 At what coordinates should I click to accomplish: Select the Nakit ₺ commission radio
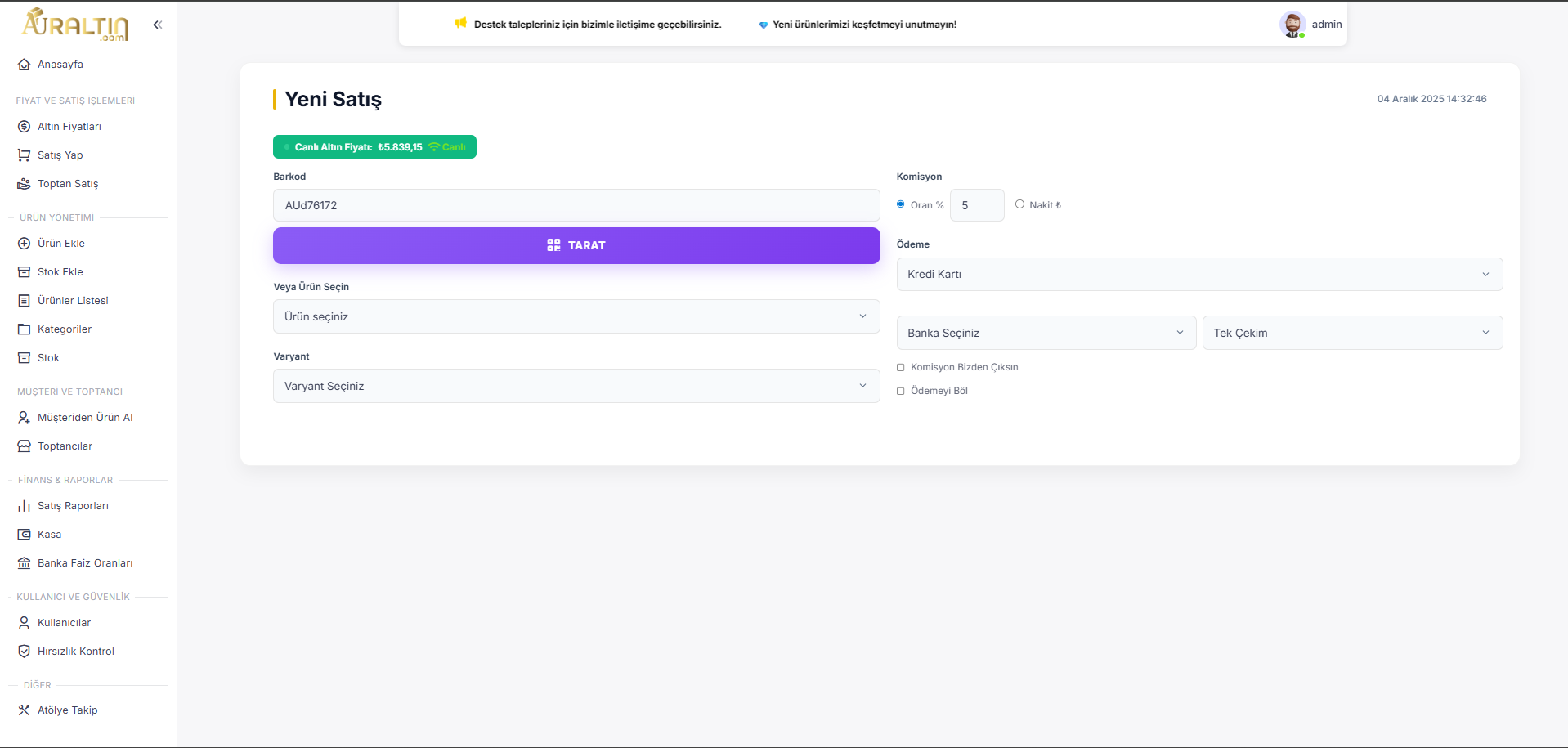[1019, 204]
